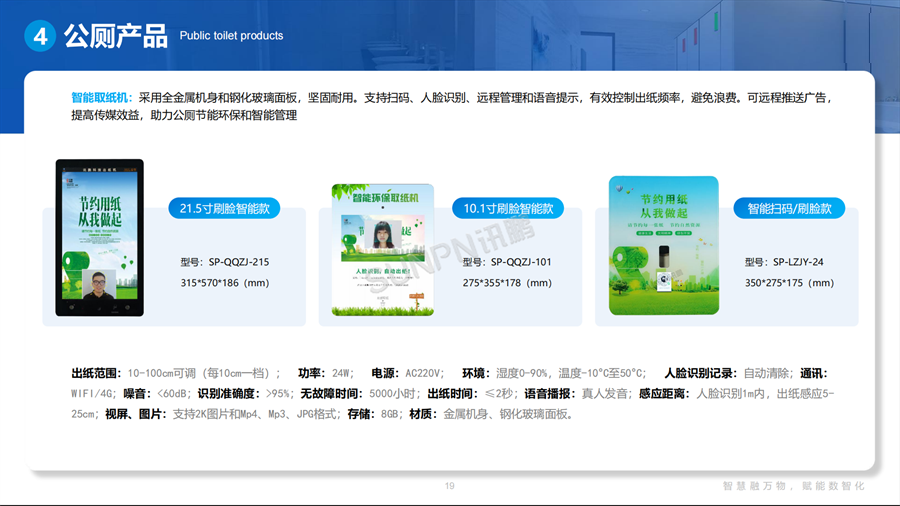Click the 智慧融万物，赋能数智化 footer slogan
Screen dimensions: 900x506
[793, 486]
